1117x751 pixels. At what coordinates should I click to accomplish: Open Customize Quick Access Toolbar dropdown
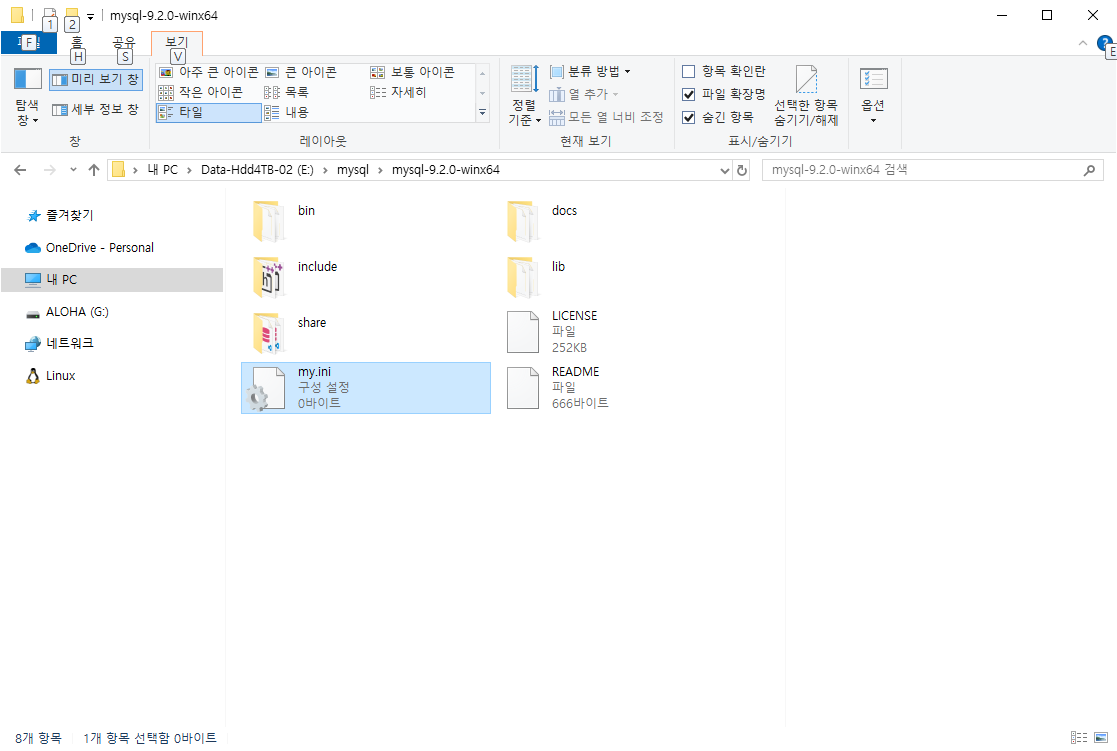tap(90, 16)
